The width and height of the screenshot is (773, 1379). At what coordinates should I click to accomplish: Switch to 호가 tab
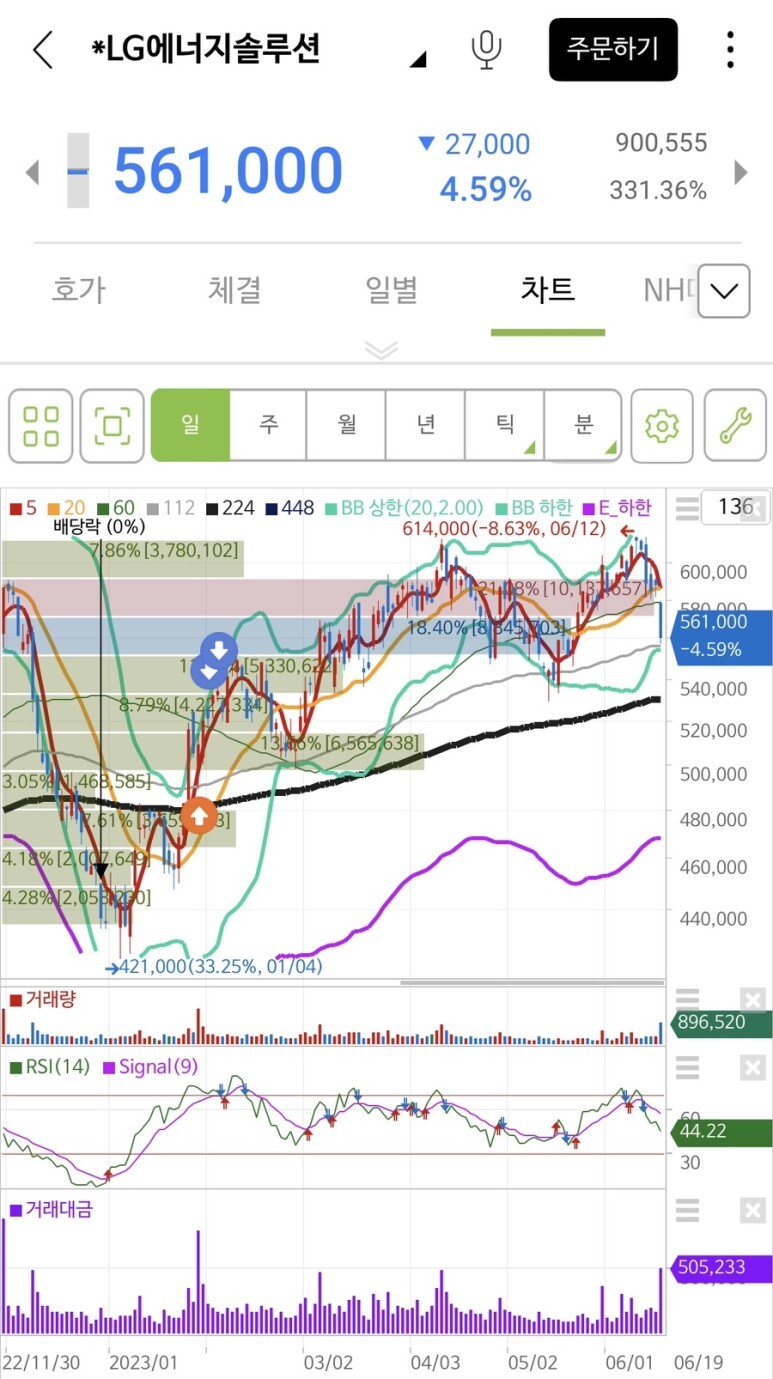(x=78, y=290)
